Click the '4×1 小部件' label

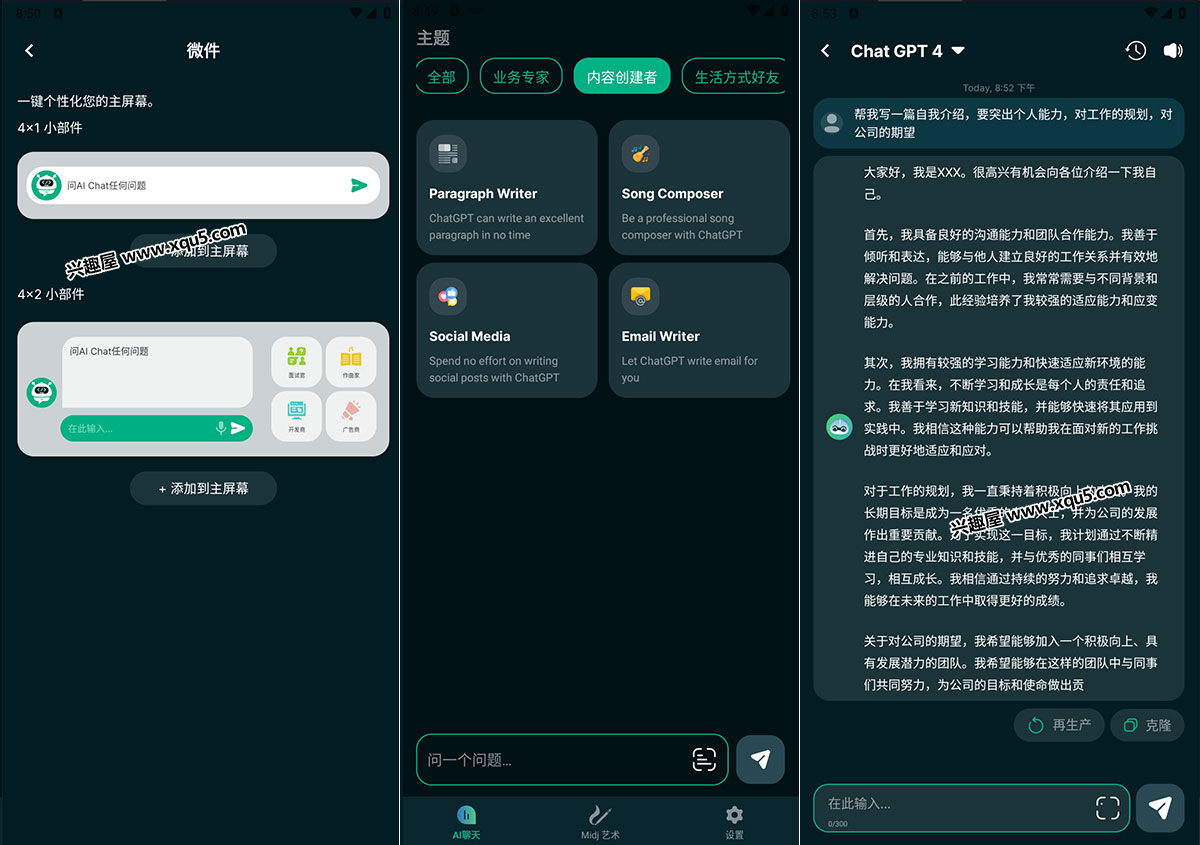coord(50,128)
